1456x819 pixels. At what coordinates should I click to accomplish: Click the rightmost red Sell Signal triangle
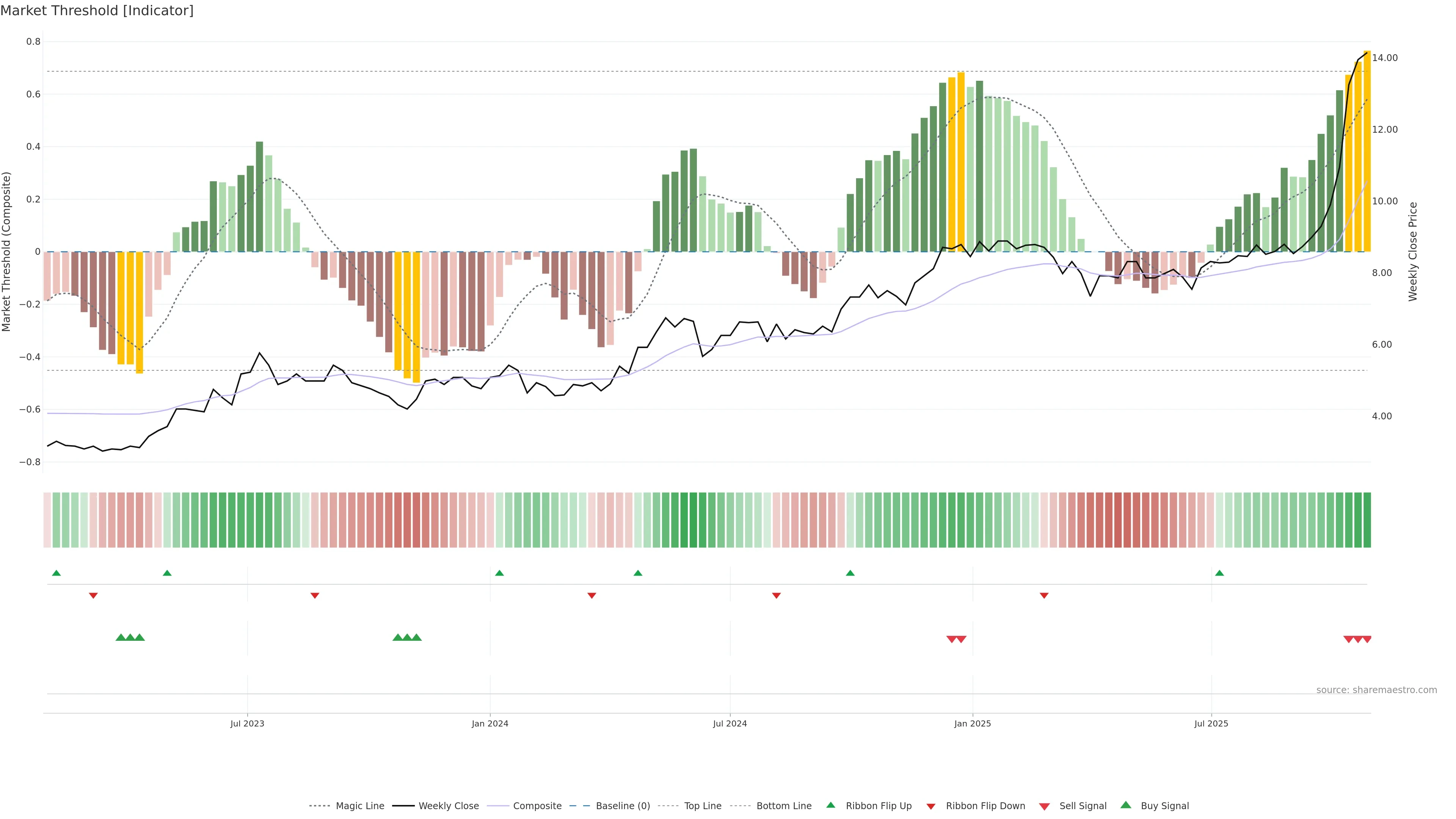[1367, 639]
